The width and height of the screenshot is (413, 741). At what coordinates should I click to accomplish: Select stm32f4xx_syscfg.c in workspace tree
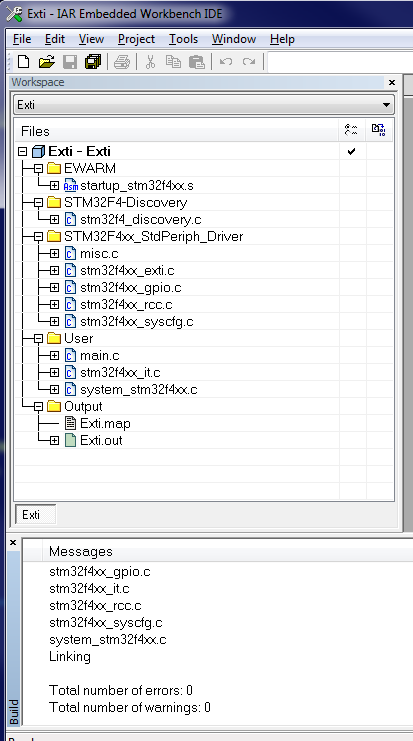click(137, 321)
